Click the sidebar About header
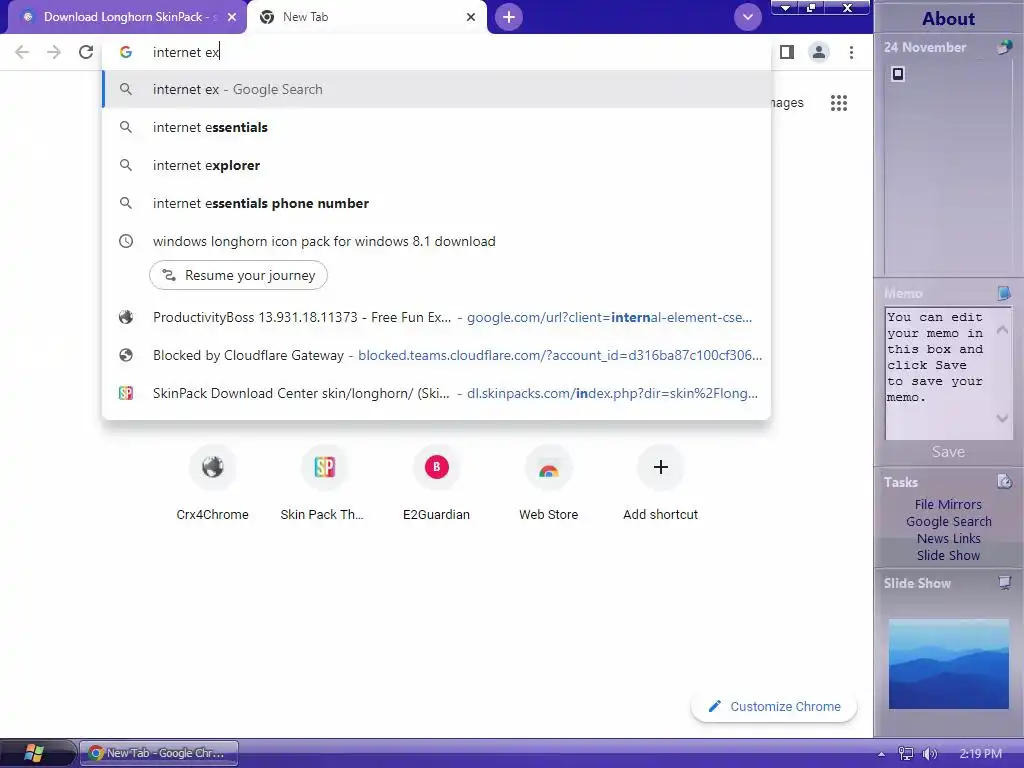The width and height of the screenshot is (1024, 768). (948, 18)
